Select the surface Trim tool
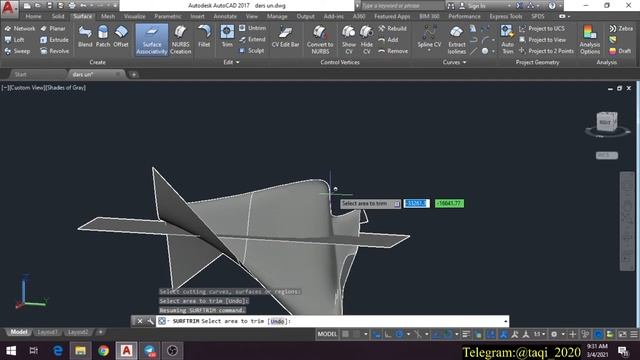 click(227, 36)
